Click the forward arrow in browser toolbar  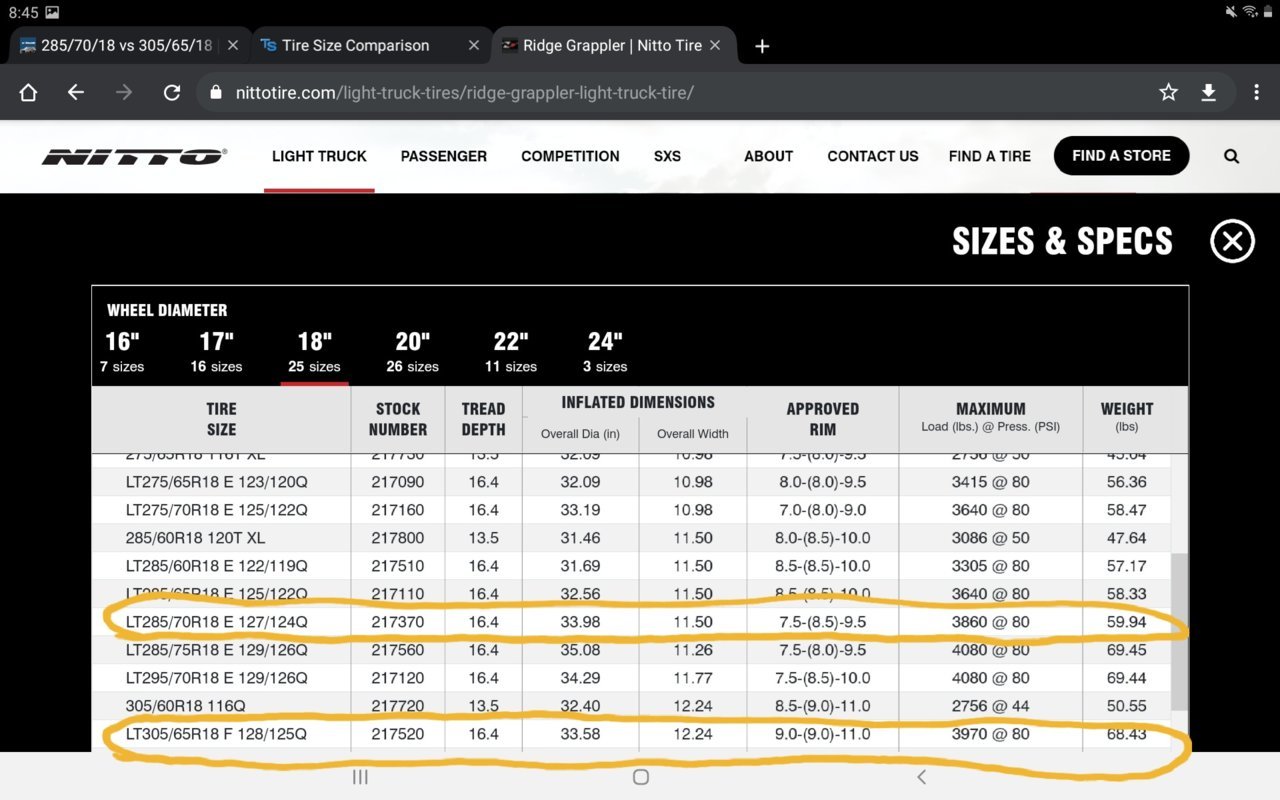click(x=124, y=92)
